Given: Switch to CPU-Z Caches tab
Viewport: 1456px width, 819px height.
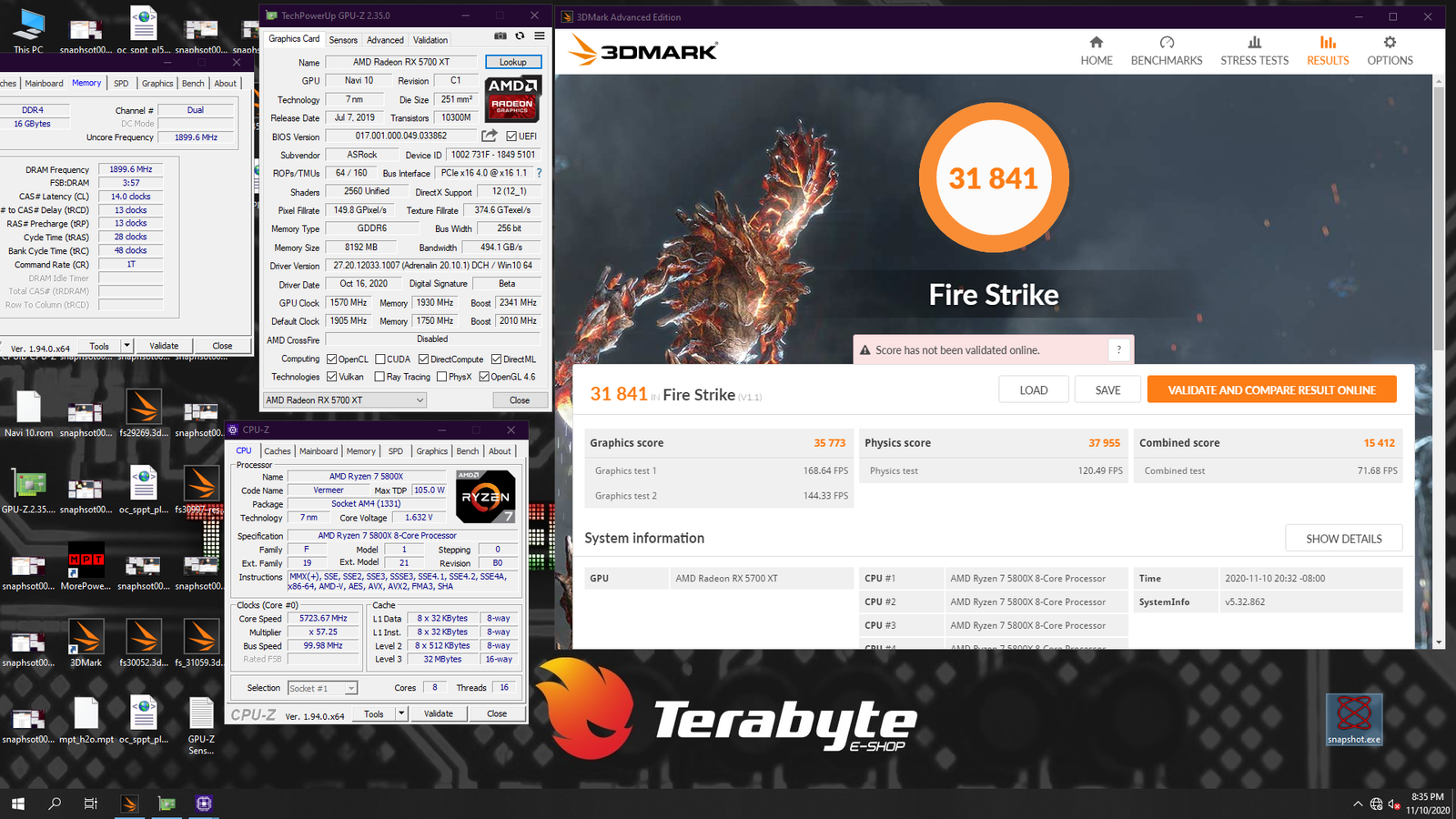Looking at the screenshot, I should (277, 451).
